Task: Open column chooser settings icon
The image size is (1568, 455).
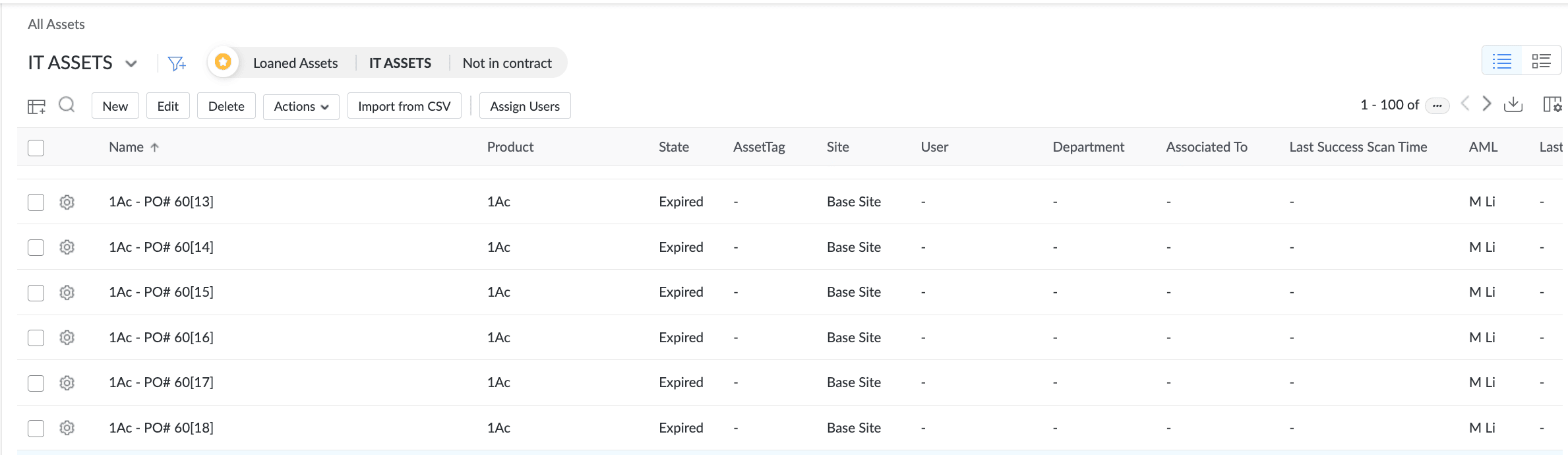Action: (x=1552, y=105)
